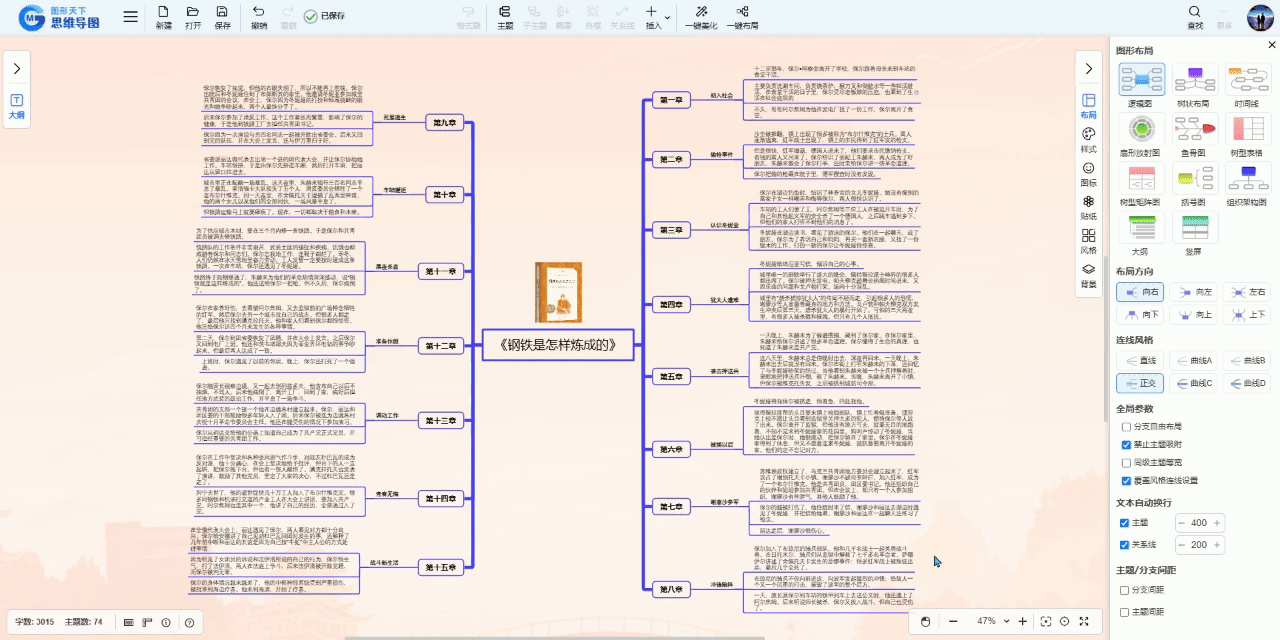Enable 分支自由布局 checkbox

pyautogui.click(x=1126, y=426)
